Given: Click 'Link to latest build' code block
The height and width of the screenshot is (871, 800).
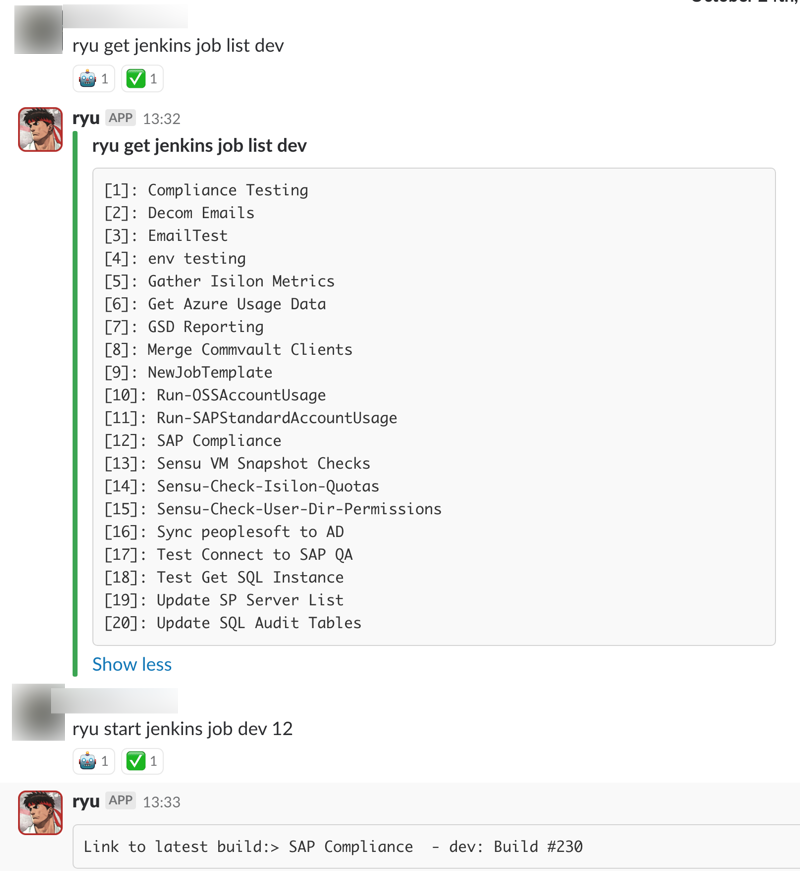Looking at the screenshot, I should point(436,847).
